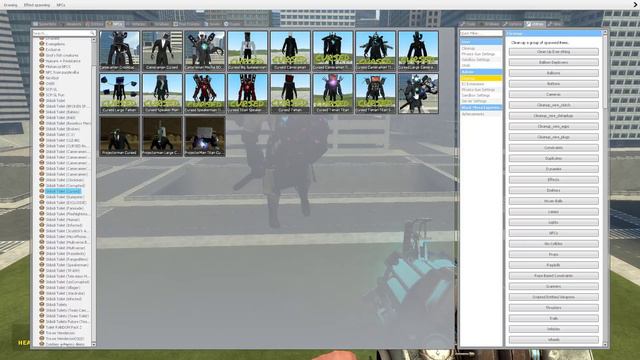
Task: Click the Buttons cleanup button
Action: coord(553,84)
